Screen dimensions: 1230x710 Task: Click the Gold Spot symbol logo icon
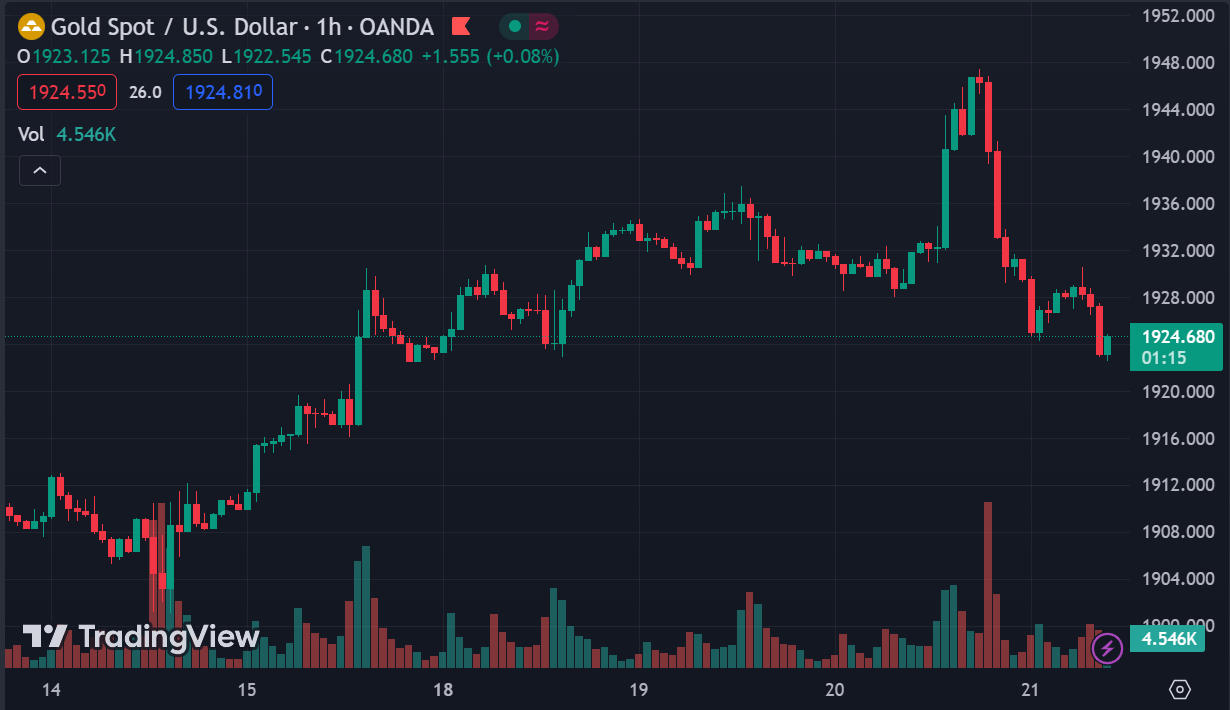click(x=32, y=27)
